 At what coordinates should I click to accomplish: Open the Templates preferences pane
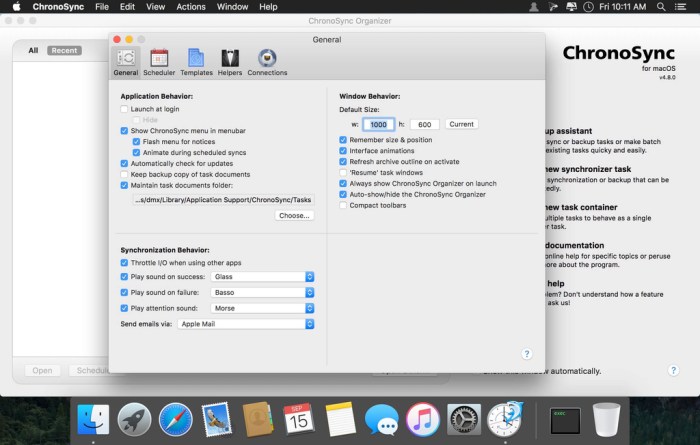tap(196, 62)
